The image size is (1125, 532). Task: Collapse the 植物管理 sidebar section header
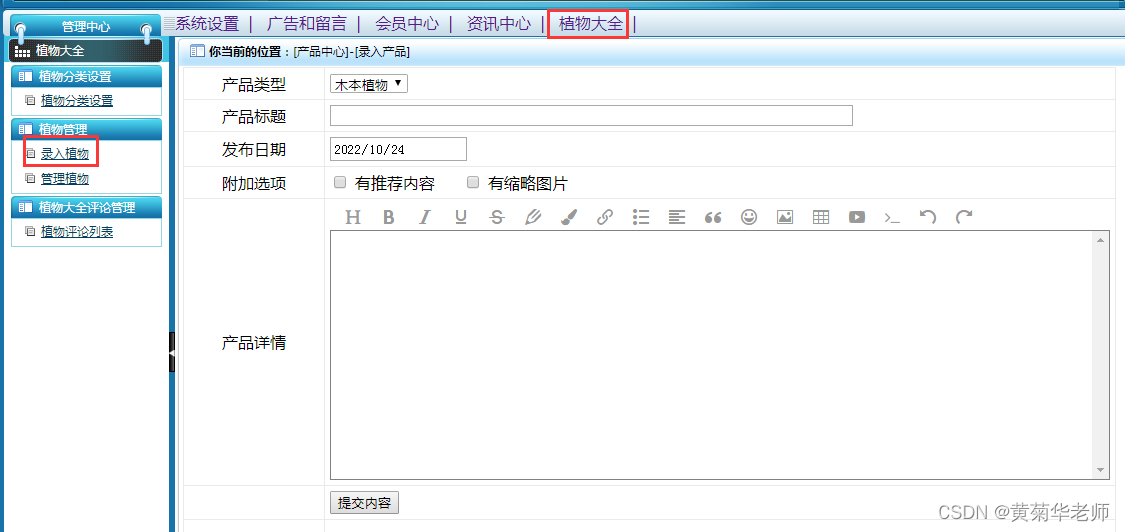point(86,129)
